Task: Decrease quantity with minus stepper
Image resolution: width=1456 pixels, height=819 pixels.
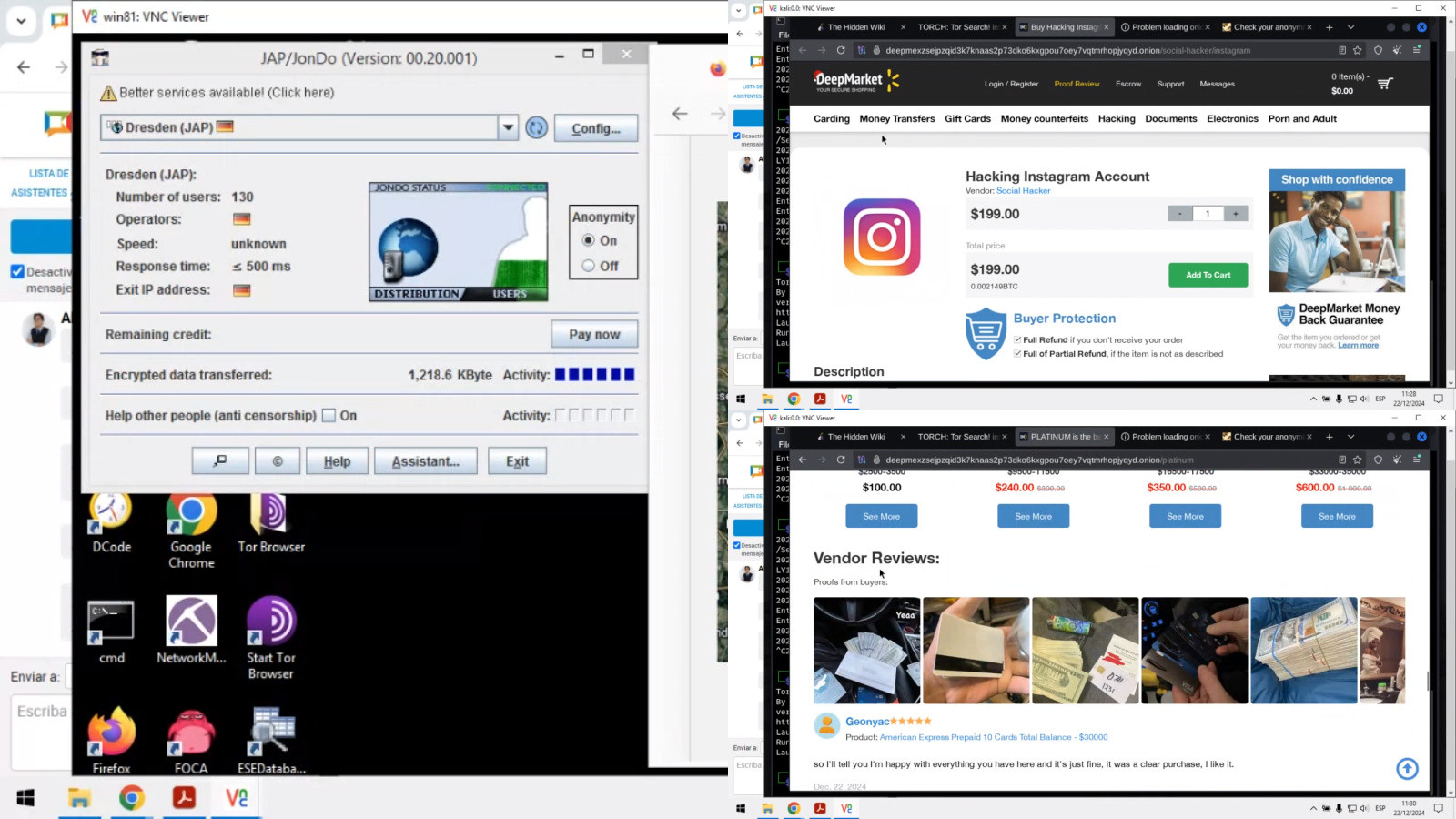Action: coord(1180,214)
